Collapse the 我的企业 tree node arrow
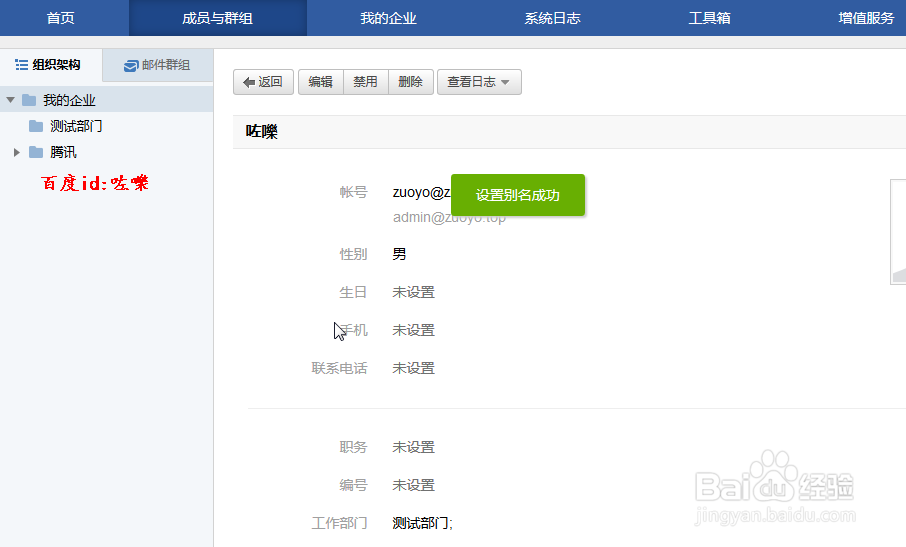Viewport: 906px width, 547px height. pyautogui.click(x=10, y=100)
